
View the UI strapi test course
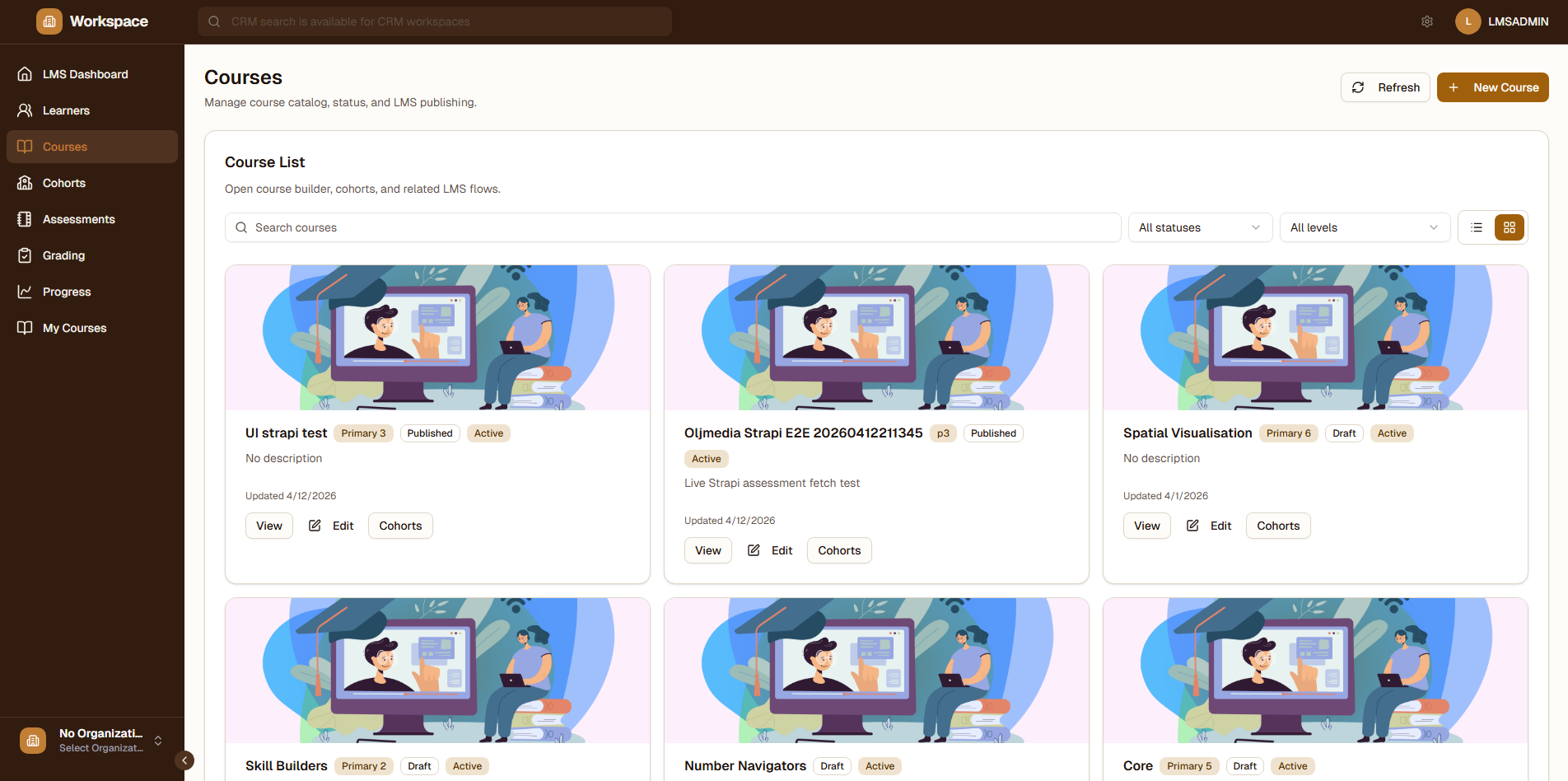point(269,526)
